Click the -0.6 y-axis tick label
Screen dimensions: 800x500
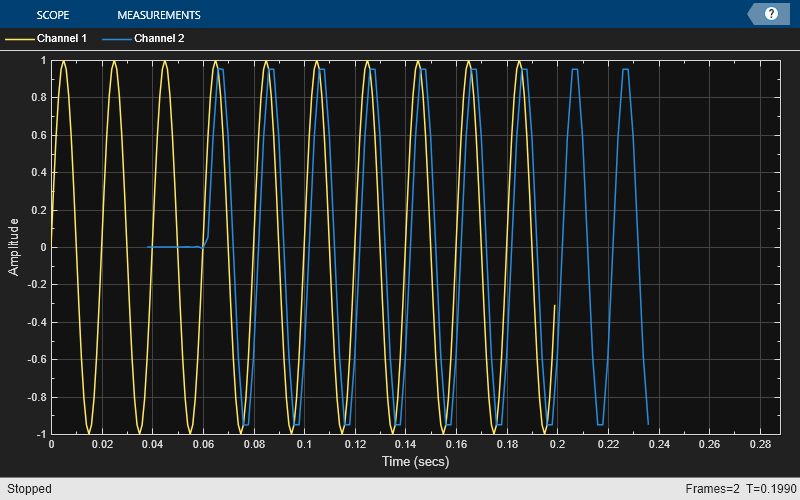(37, 360)
